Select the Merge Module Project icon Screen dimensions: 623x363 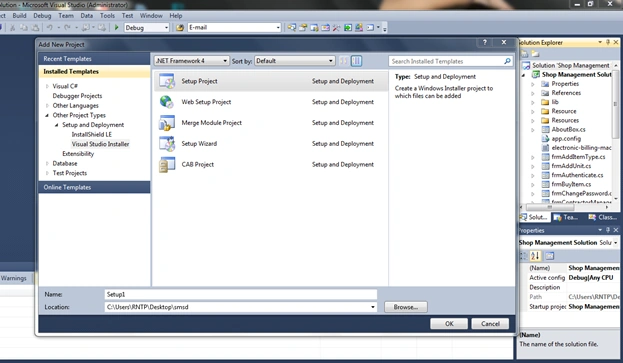click(x=167, y=123)
